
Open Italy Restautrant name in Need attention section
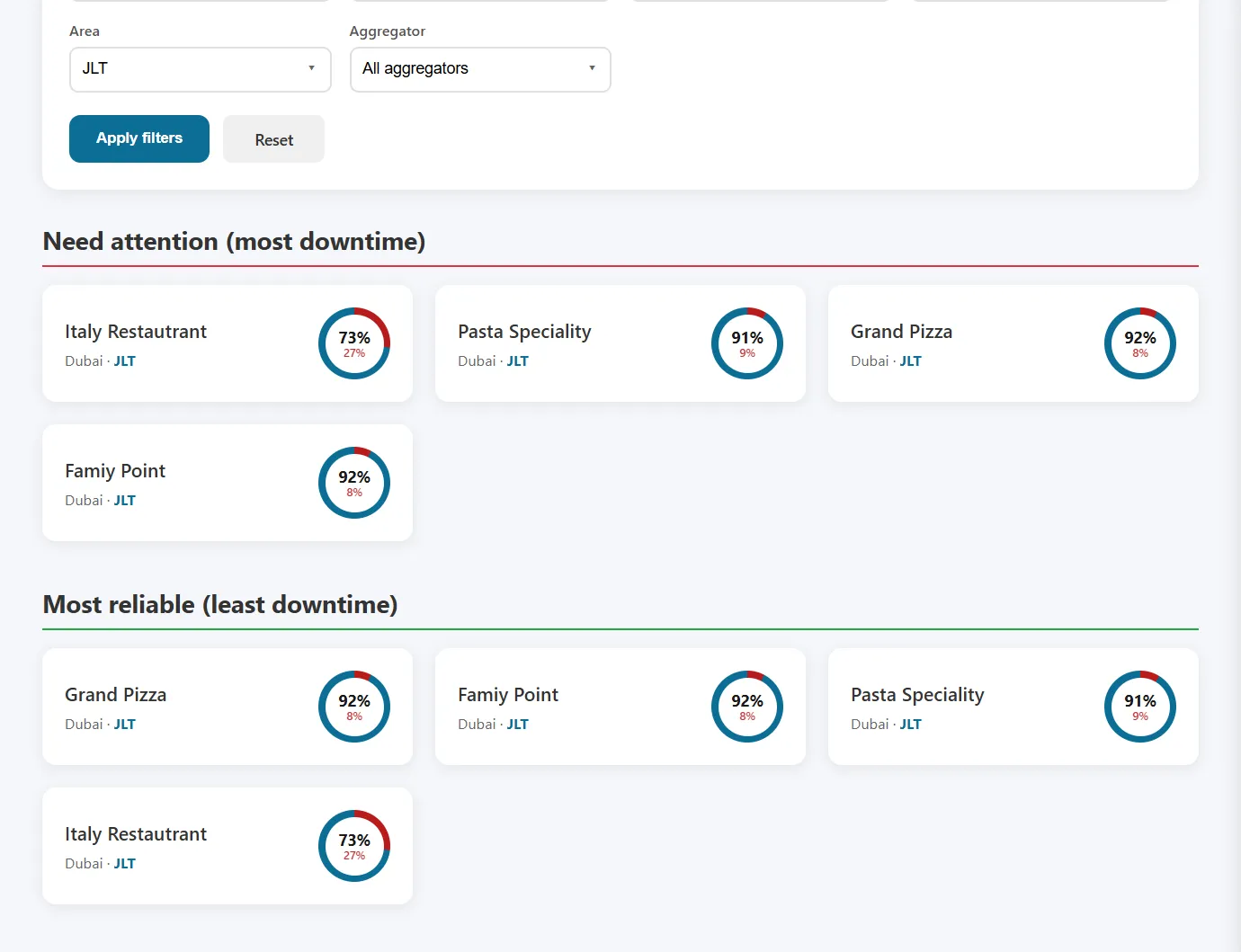(136, 332)
